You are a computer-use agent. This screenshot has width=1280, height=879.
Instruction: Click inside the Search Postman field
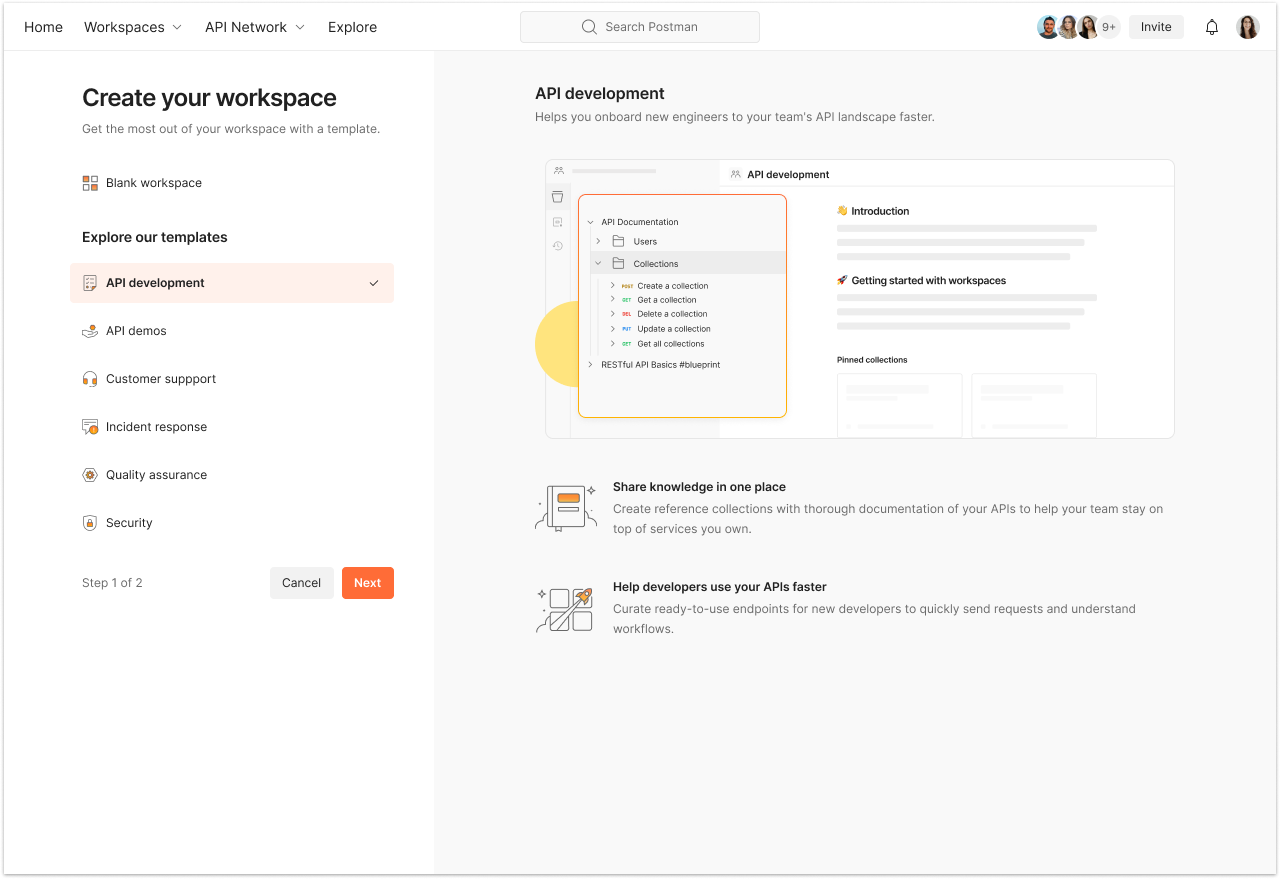coord(650,27)
